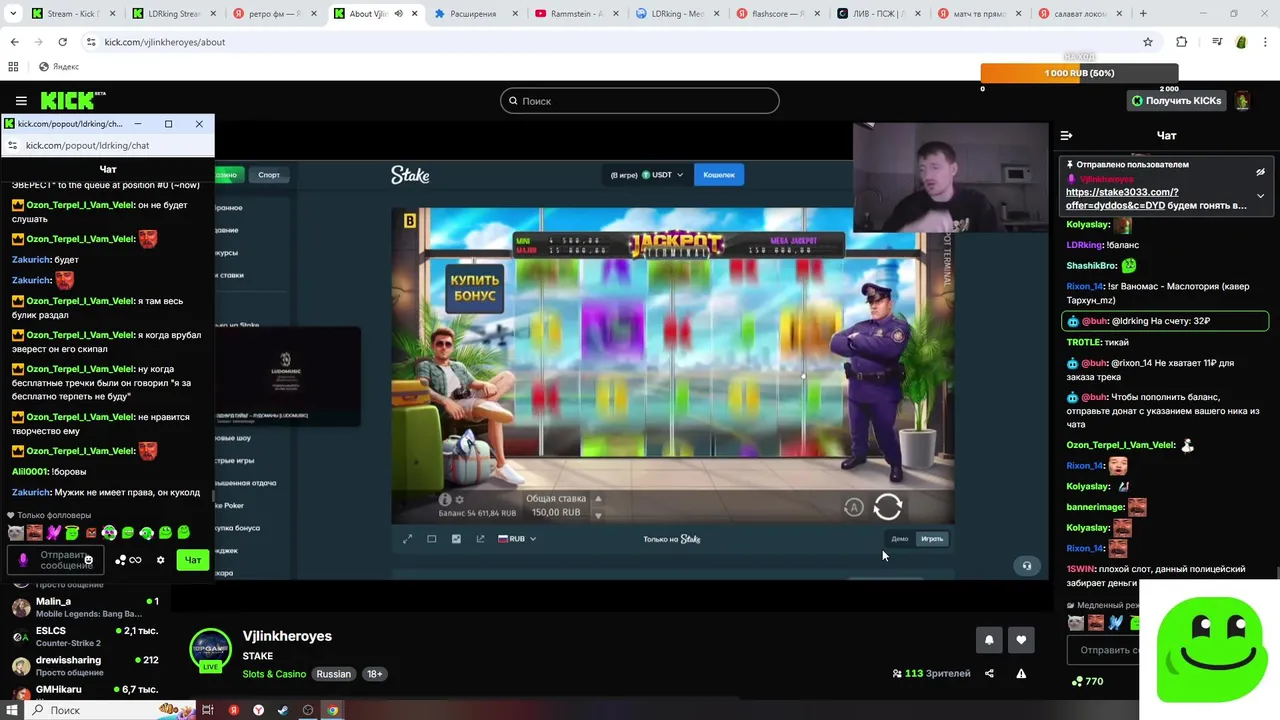1280x720 pixels.
Task: Open live stats chart icon in Stake
Action: (x=456, y=539)
